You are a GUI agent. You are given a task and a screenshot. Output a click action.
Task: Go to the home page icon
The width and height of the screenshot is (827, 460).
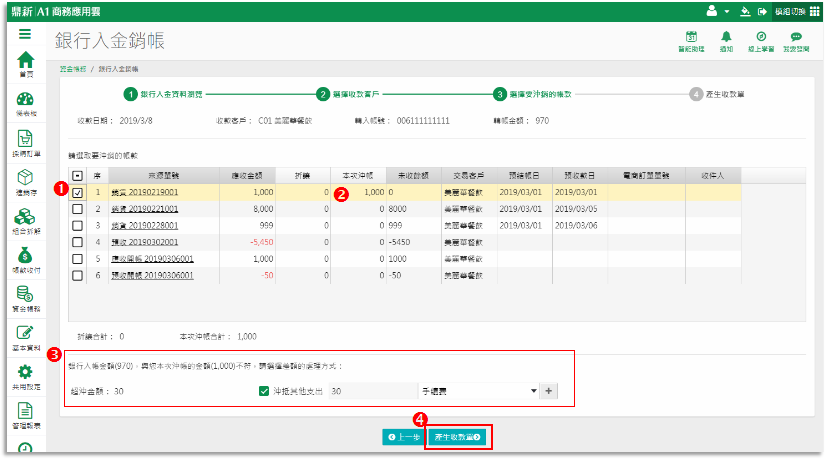pyautogui.click(x=26, y=61)
